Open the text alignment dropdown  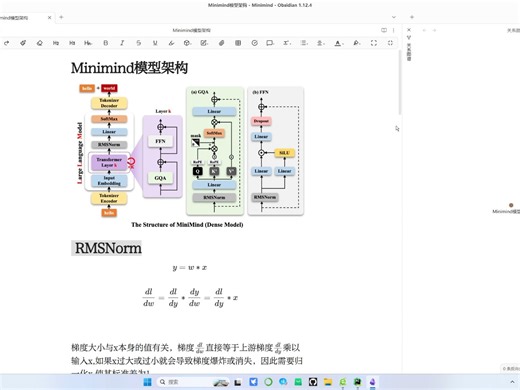point(320,43)
